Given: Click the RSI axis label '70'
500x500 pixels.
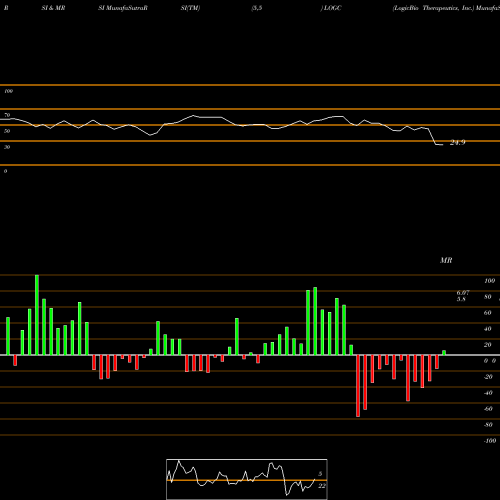Looking at the screenshot, I should (x=7, y=115).
